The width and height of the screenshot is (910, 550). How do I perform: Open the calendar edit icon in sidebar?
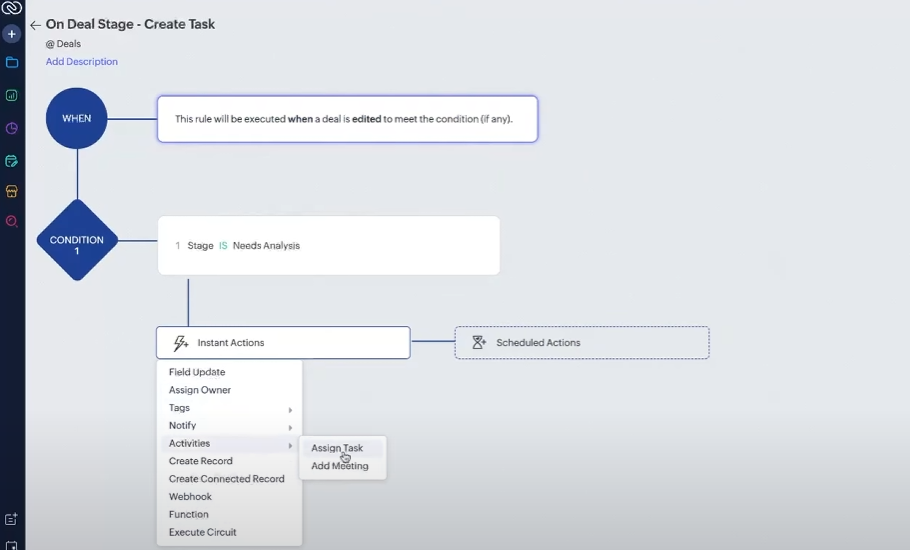coord(12,160)
